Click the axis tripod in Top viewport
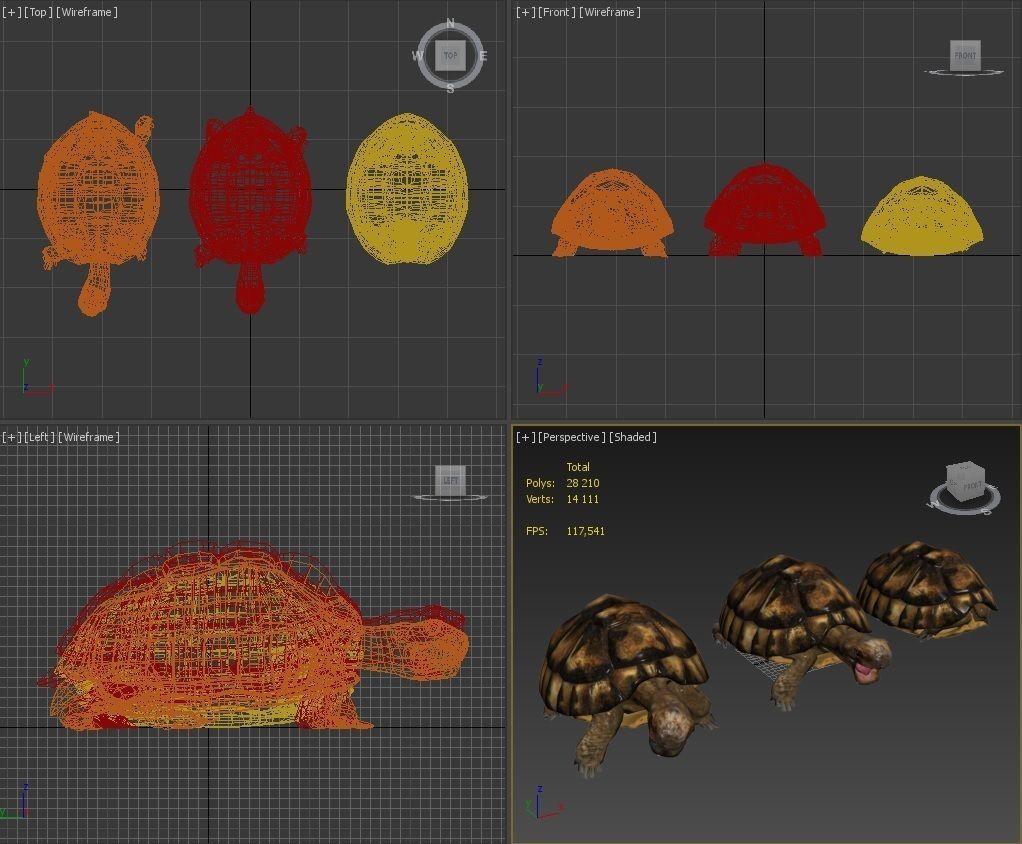1022x844 pixels. (36, 377)
